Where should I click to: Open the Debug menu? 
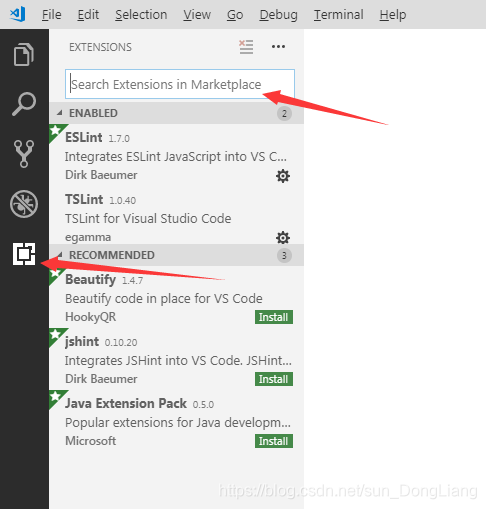tap(278, 15)
